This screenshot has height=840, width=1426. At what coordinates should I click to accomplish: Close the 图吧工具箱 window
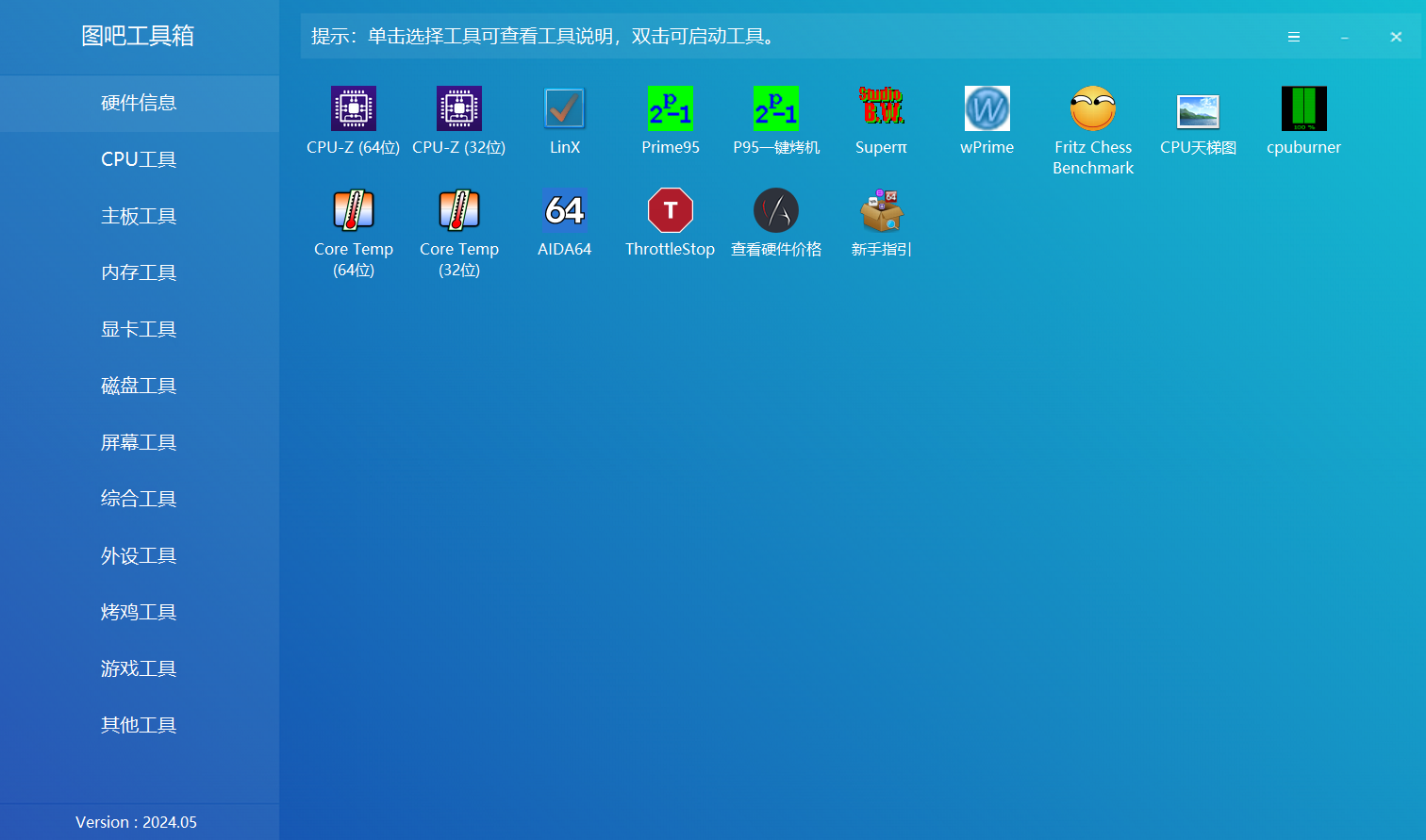pos(1396,37)
